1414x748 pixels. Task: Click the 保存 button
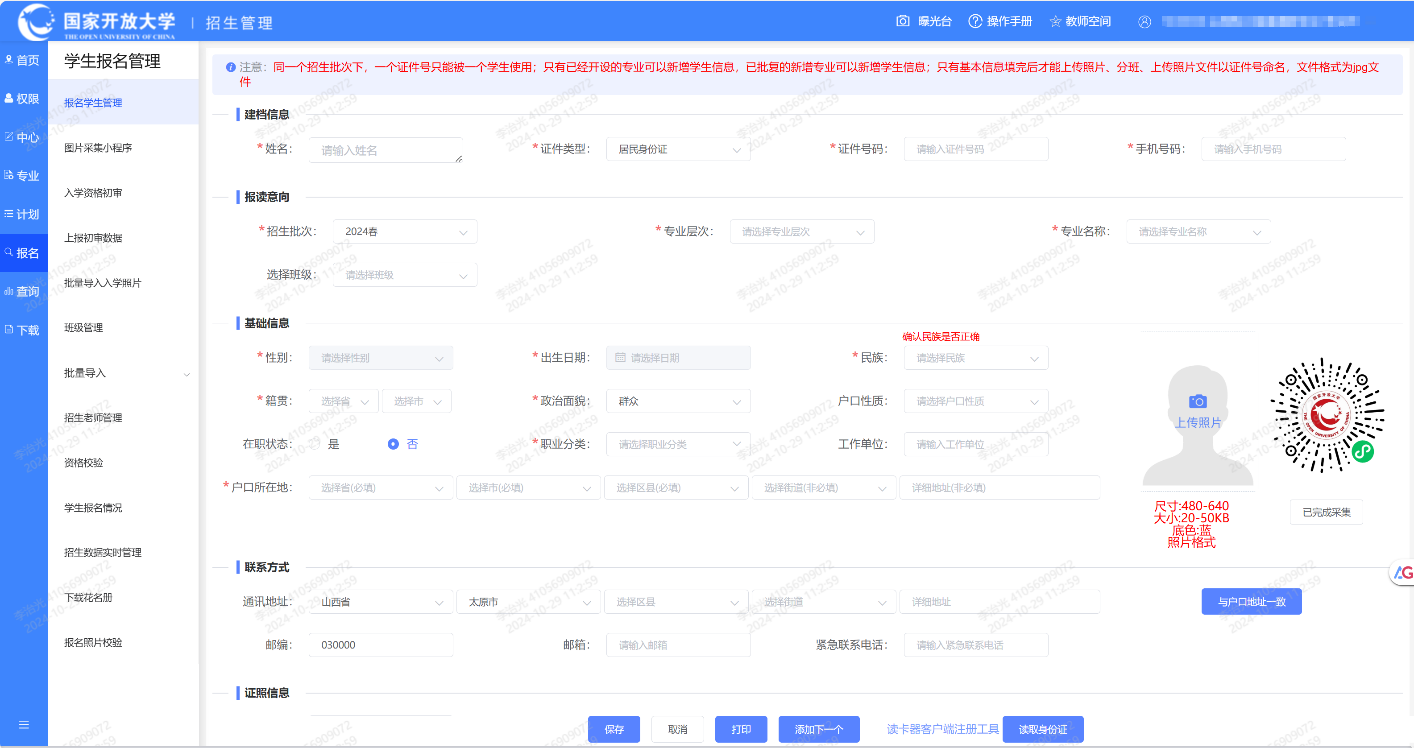click(614, 730)
